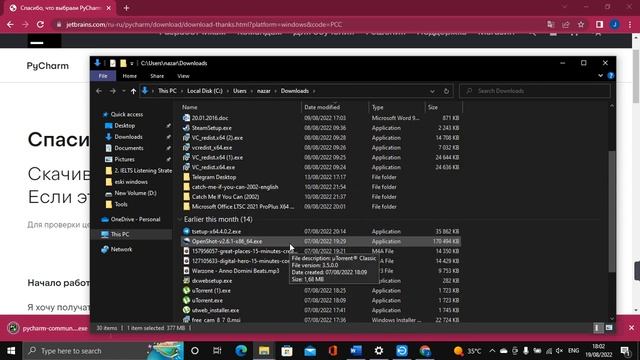Bookmark this page with the star icon
This screenshot has width=640, height=360.
[581, 24]
